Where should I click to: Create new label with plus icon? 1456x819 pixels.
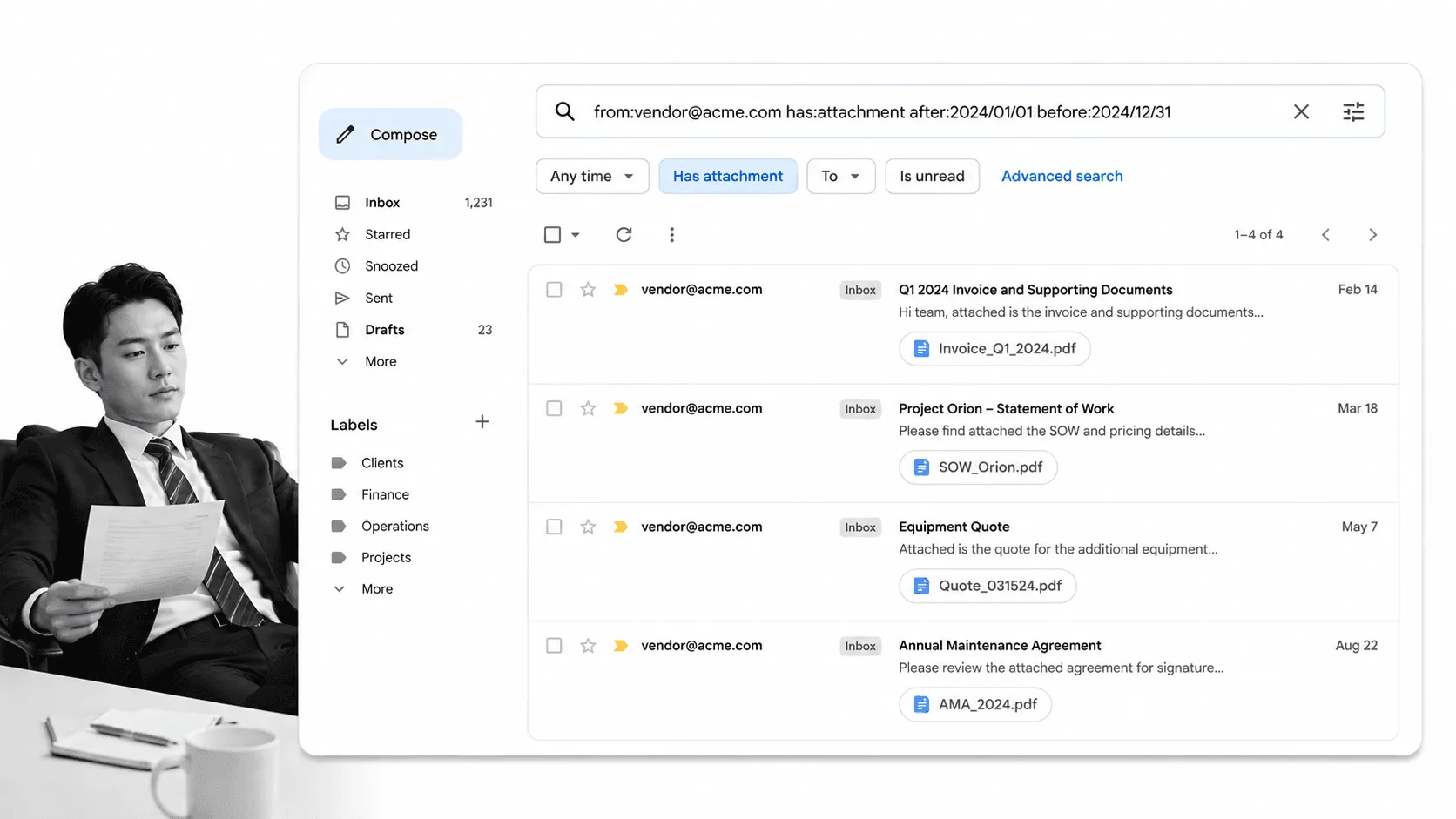coord(482,422)
